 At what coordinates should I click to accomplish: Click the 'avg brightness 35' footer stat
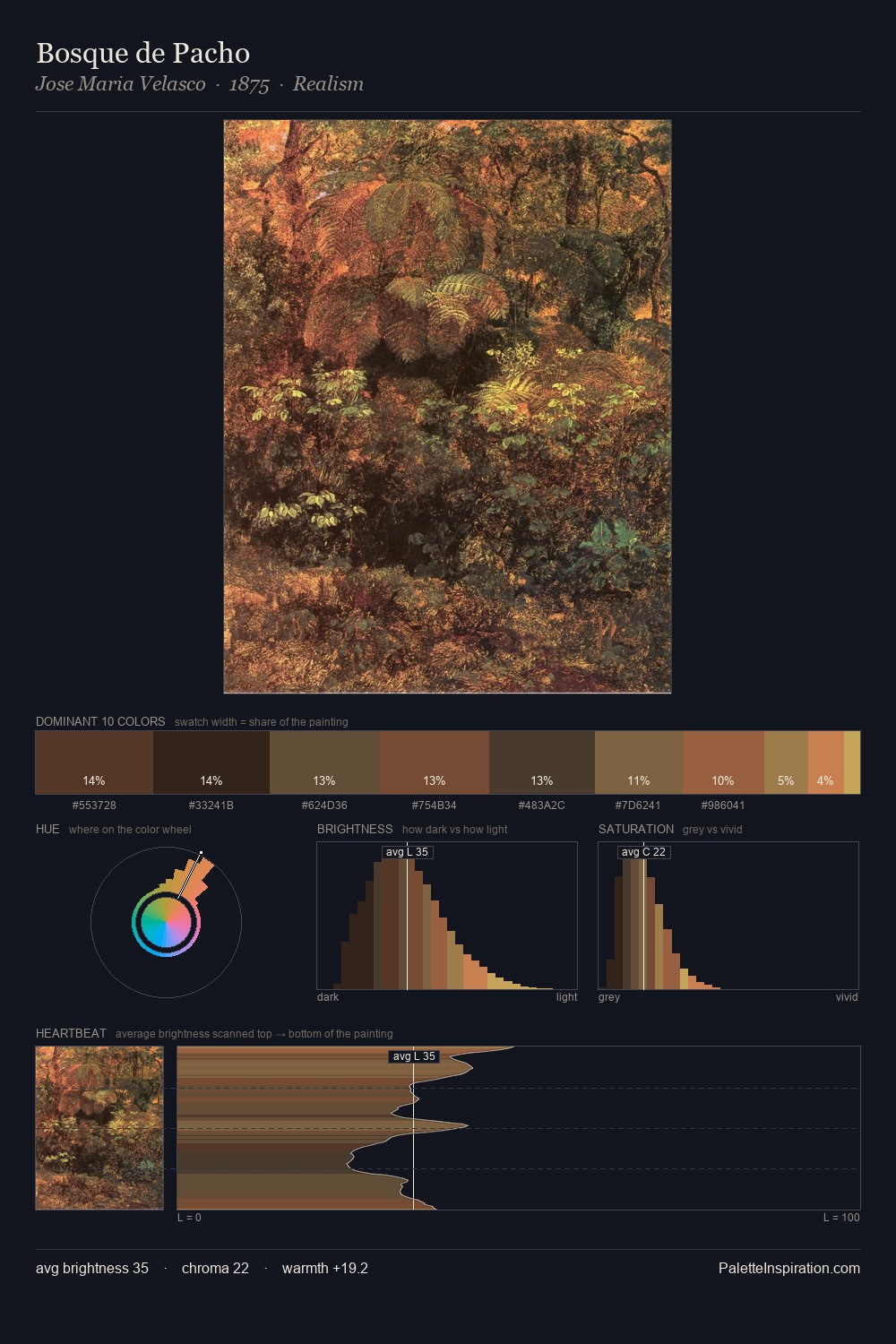pyautogui.click(x=92, y=1268)
